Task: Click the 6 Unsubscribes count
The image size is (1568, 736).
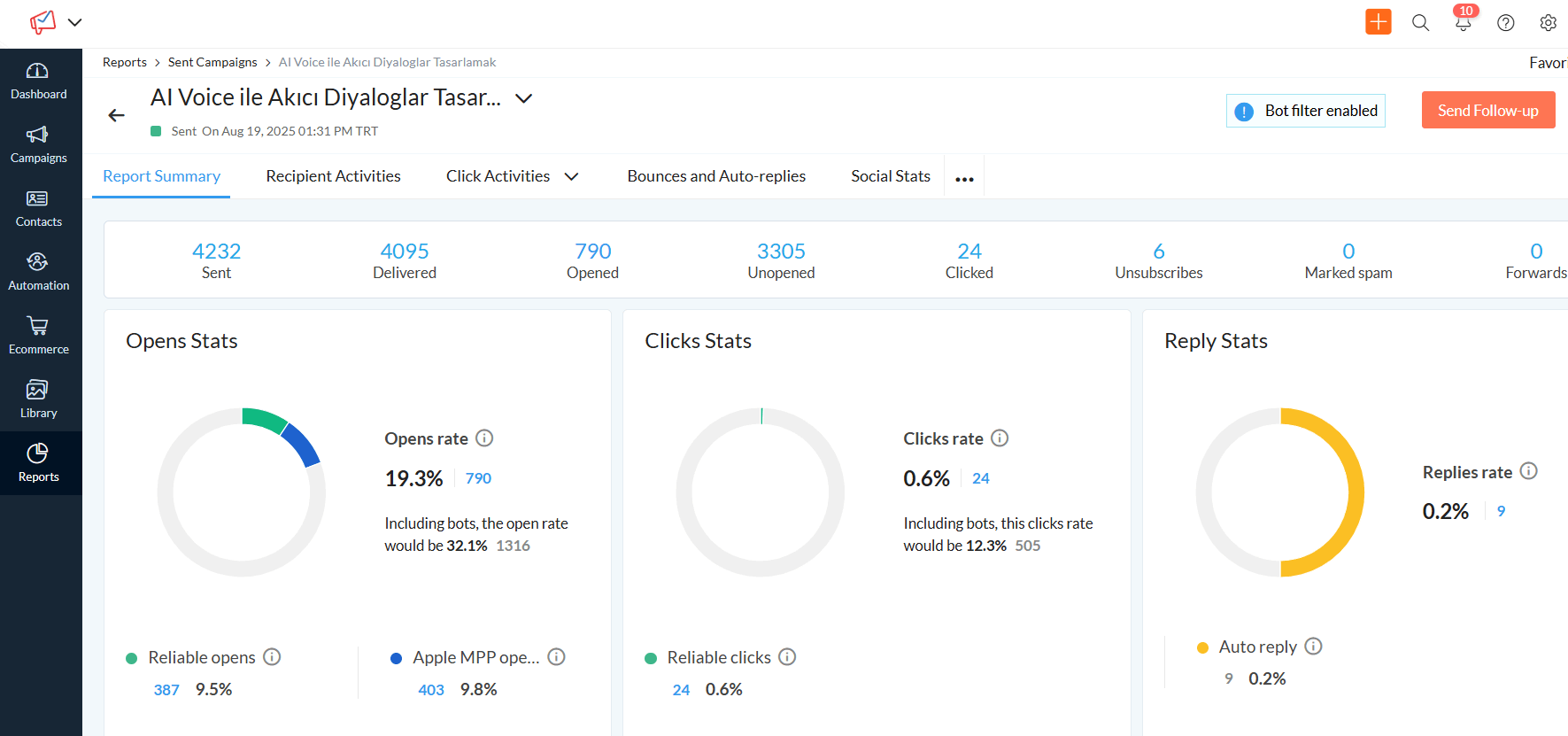Action: pyautogui.click(x=1159, y=252)
